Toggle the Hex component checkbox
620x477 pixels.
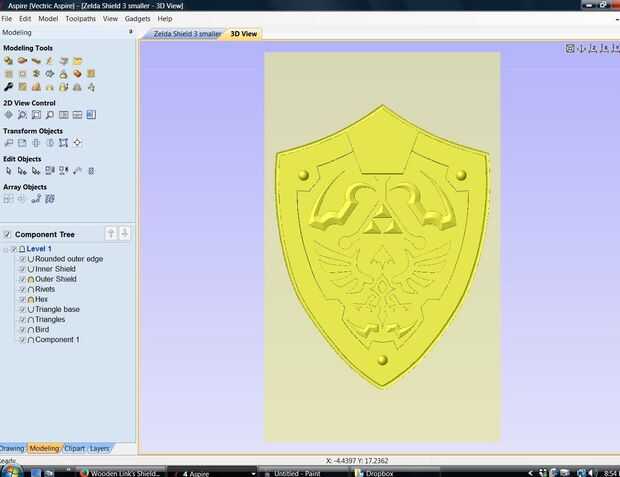[23, 299]
